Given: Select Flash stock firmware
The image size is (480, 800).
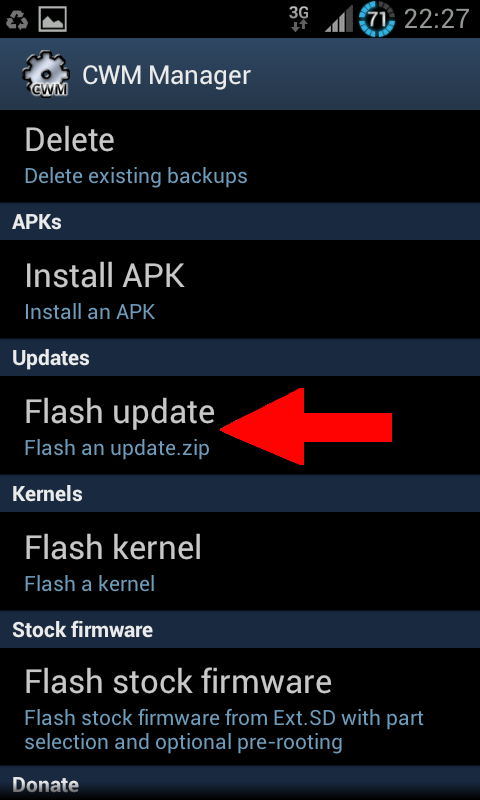Looking at the screenshot, I should click(x=240, y=707).
